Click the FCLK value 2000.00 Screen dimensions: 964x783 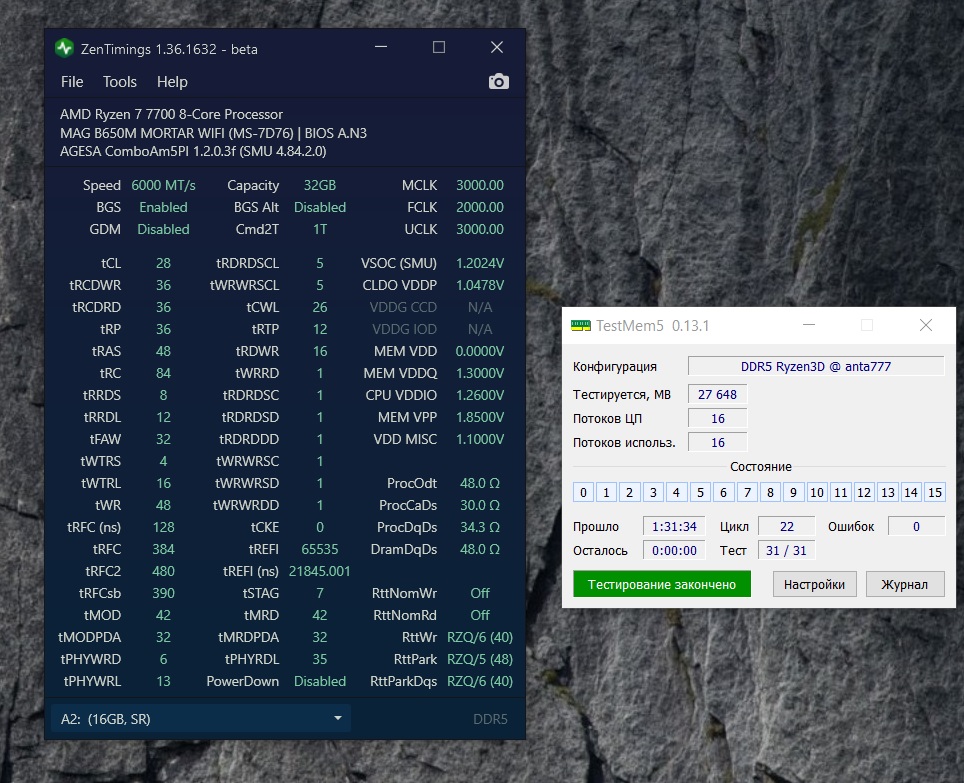coord(480,207)
